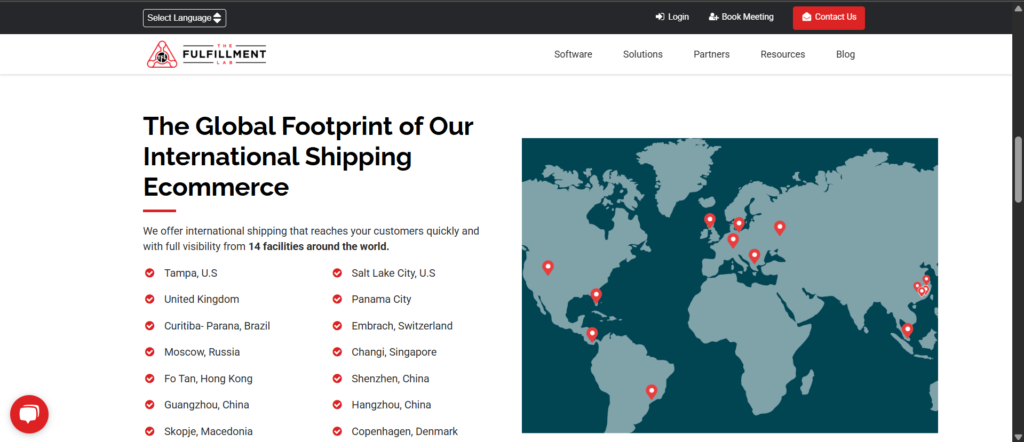This screenshot has width=1024, height=442.
Task: Click check icon beside Copenhagen, Denmark
Action: [337, 432]
